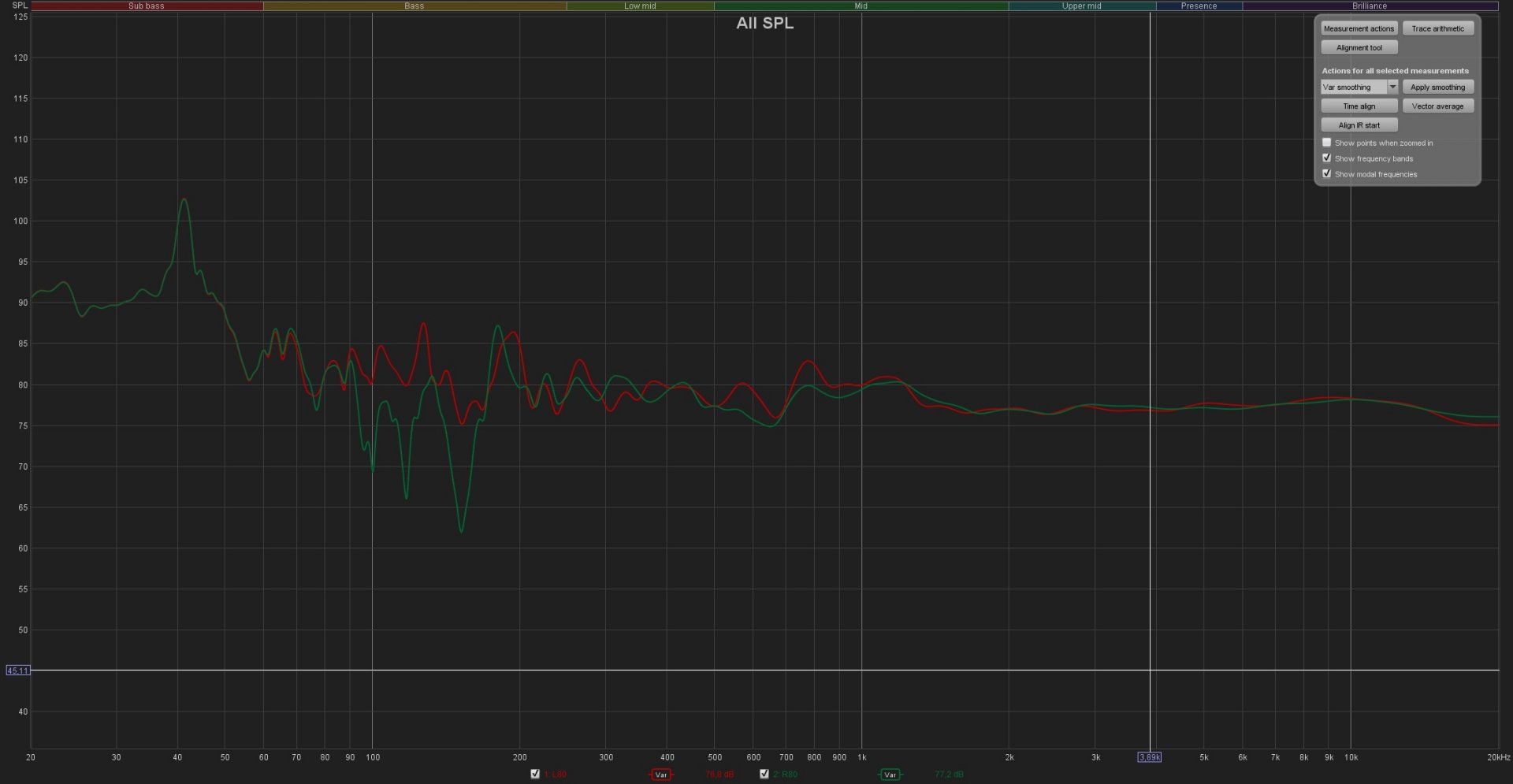Click the 125 SPL axis value
The height and width of the screenshot is (784, 1513).
(x=20, y=17)
